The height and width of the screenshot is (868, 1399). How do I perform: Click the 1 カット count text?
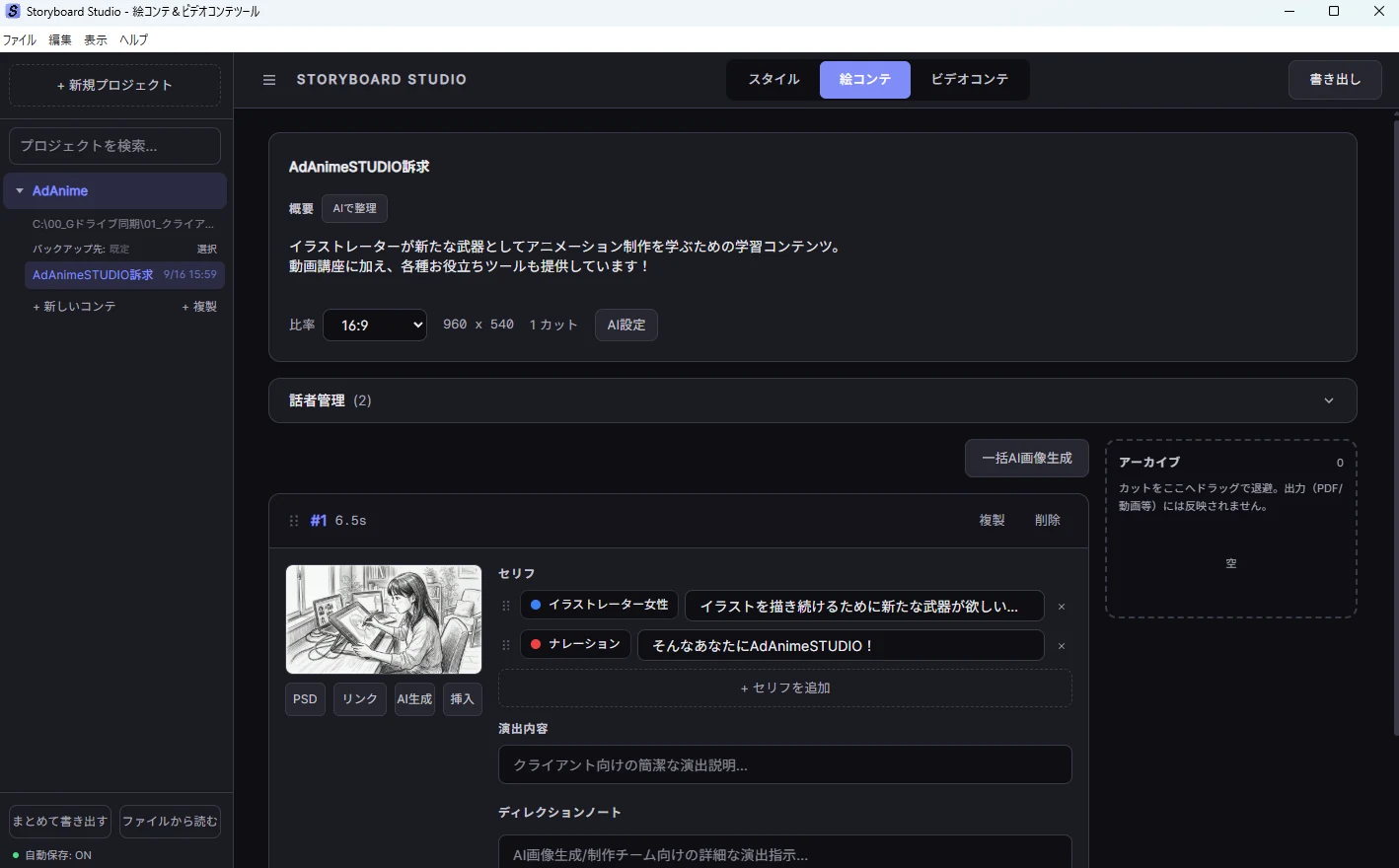(x=553, y=325)
